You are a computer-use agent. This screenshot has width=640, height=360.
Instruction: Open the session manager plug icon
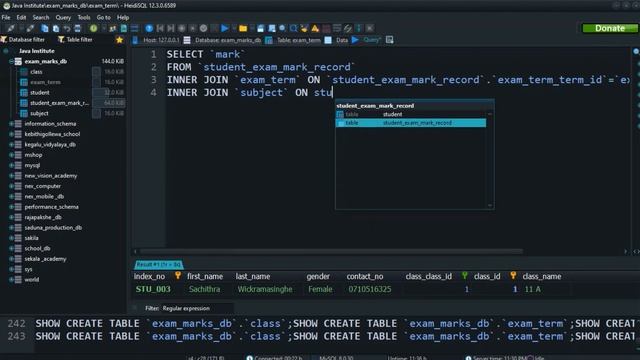click(x=11, y=28)
